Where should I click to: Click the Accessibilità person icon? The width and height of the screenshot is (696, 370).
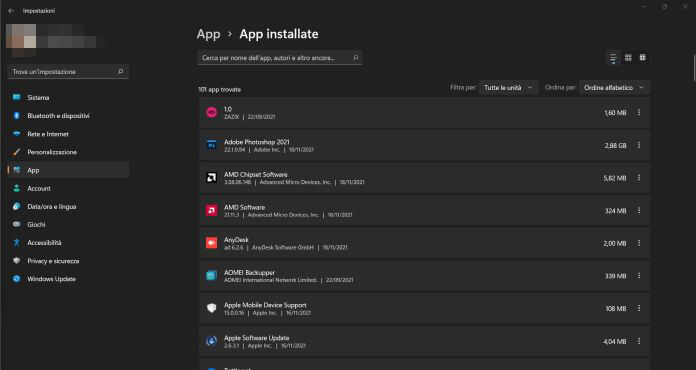click(17, 243)
